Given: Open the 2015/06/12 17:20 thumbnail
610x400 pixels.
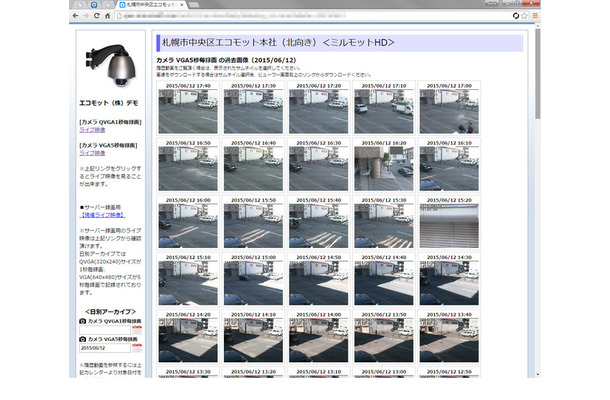Looking at the screenshot, I should click(319, 111).
